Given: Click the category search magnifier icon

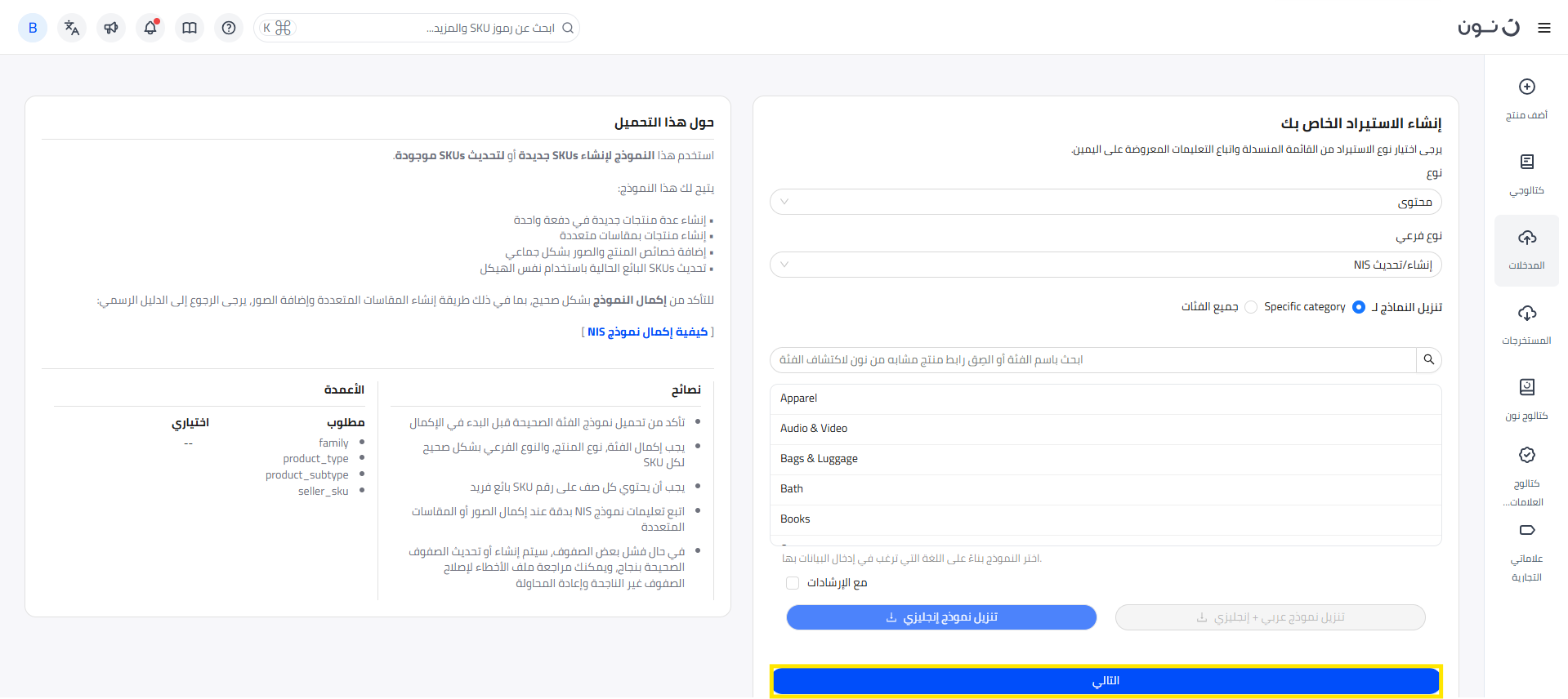Looking at the screenshot, I should pyautogui.click(x=1428, y=359).
